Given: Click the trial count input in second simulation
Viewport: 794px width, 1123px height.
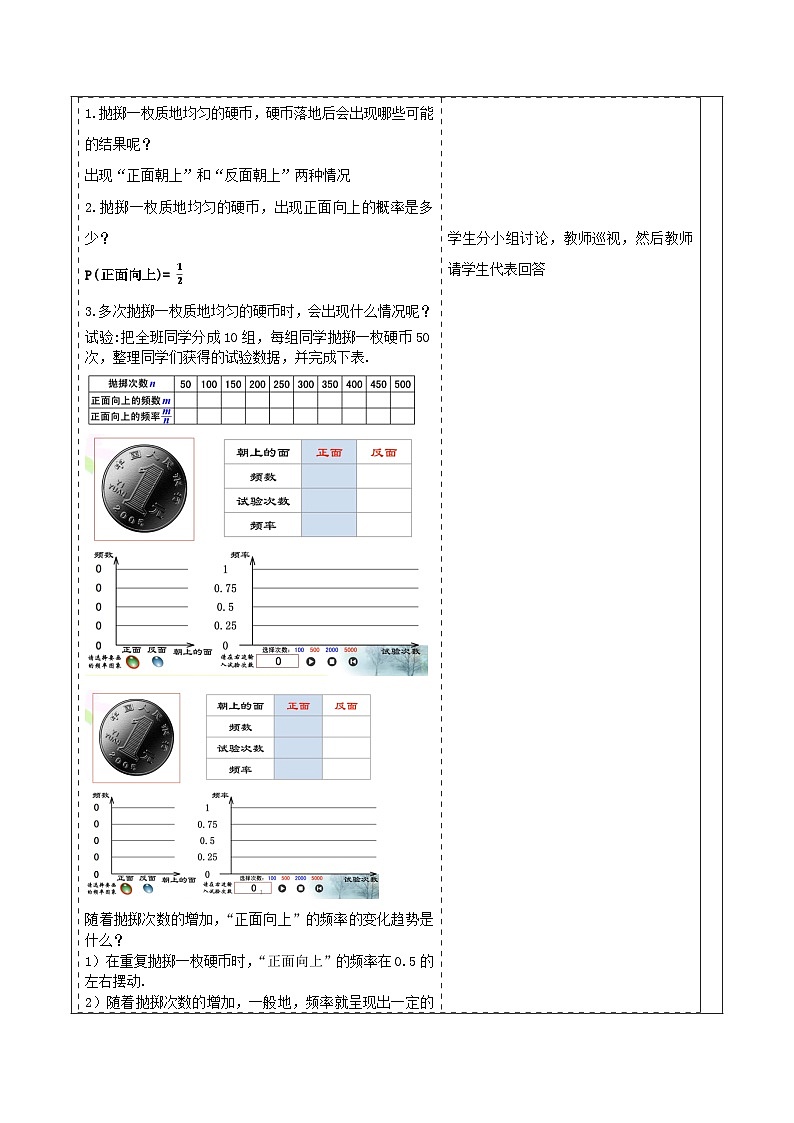Looking at the screenshot, I should click(x=254, y=888).
